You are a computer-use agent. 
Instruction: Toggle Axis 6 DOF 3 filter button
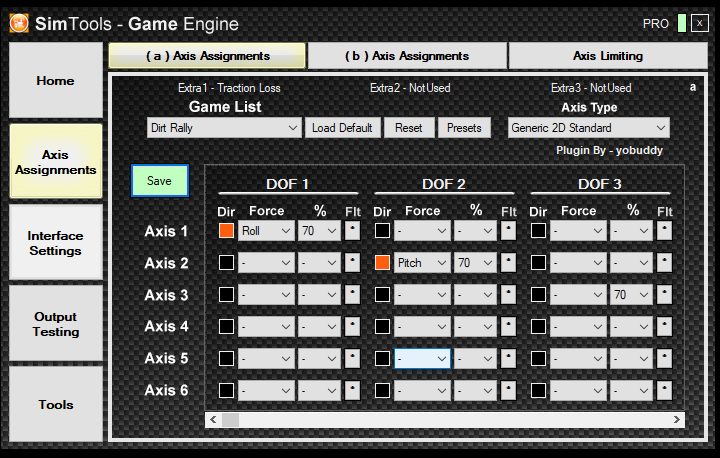pyautogui.click(x=664, y=390)
